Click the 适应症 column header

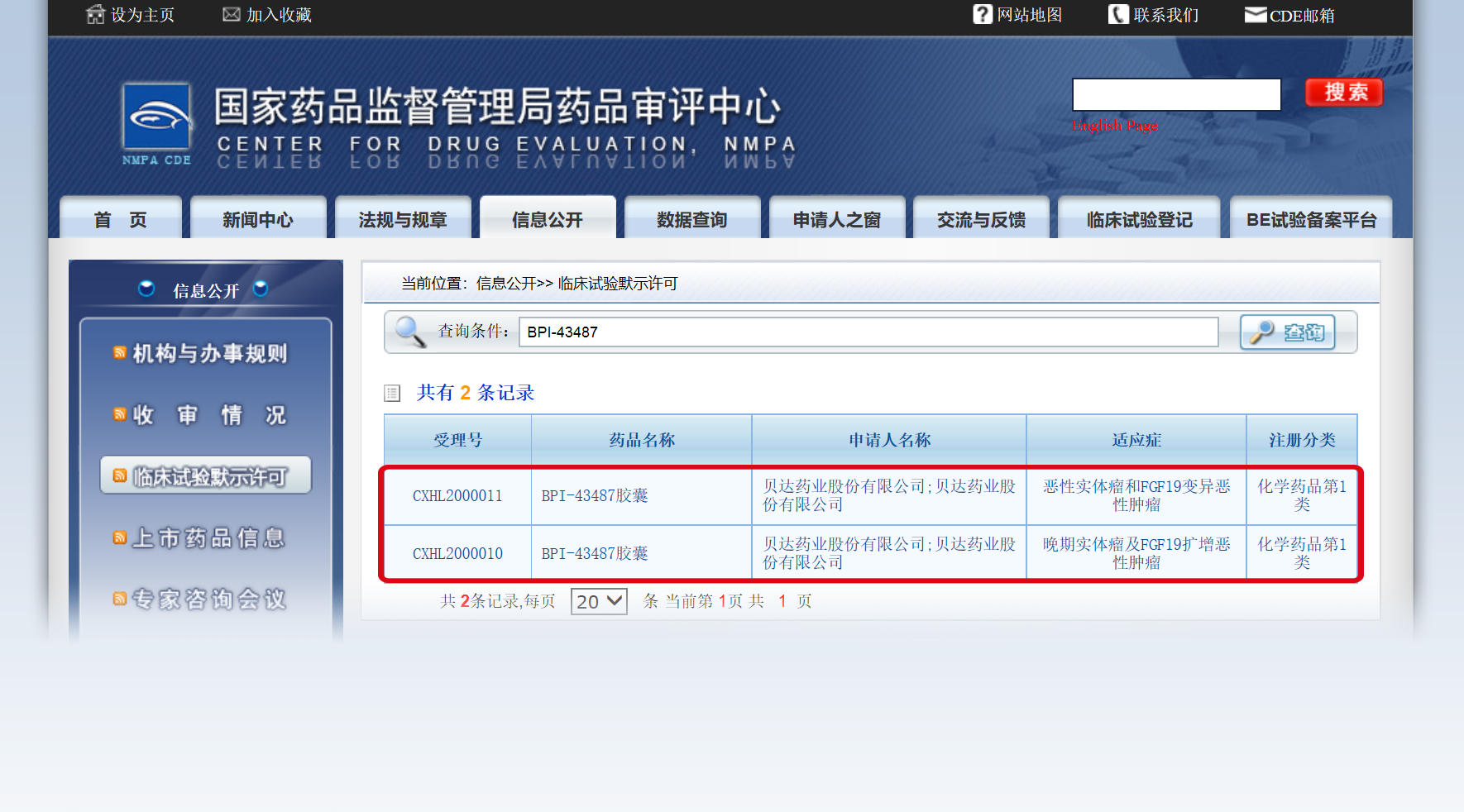[1136, 440]
